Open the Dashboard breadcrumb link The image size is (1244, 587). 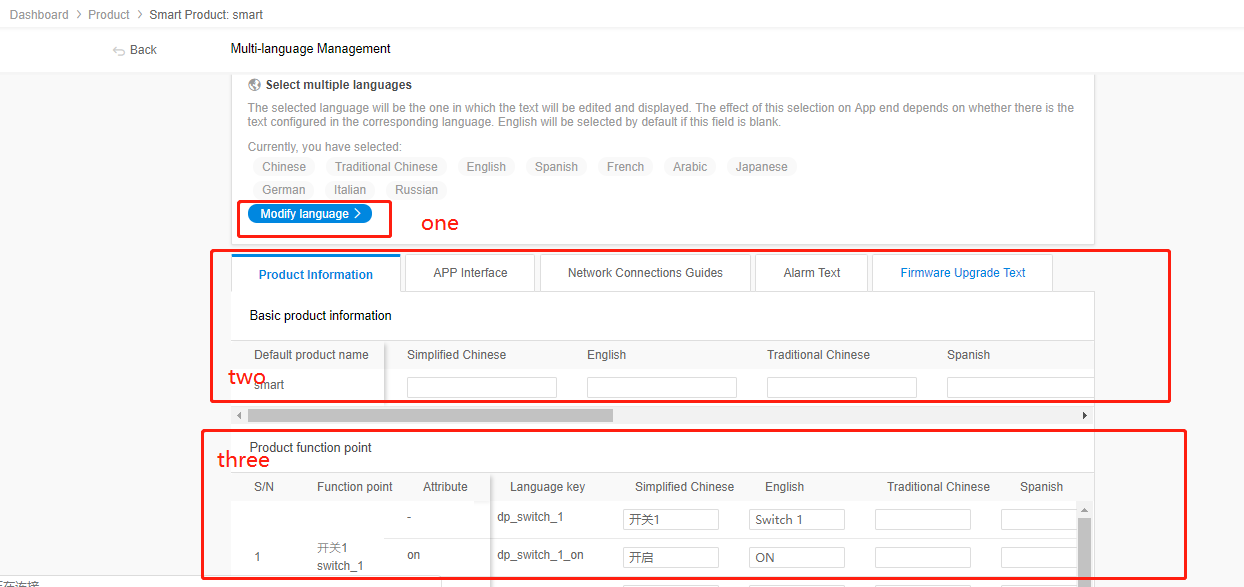pyautogui.click(x=39, y=15)
